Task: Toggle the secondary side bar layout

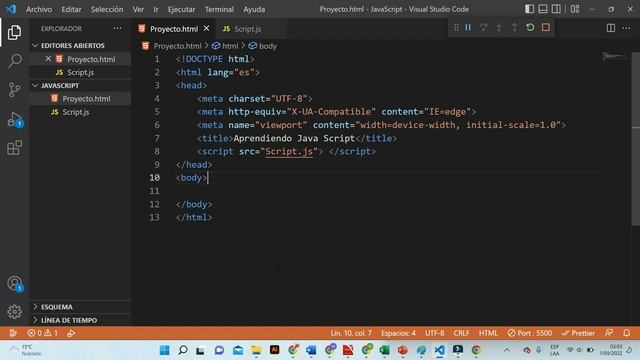Action: coord(556,9)
